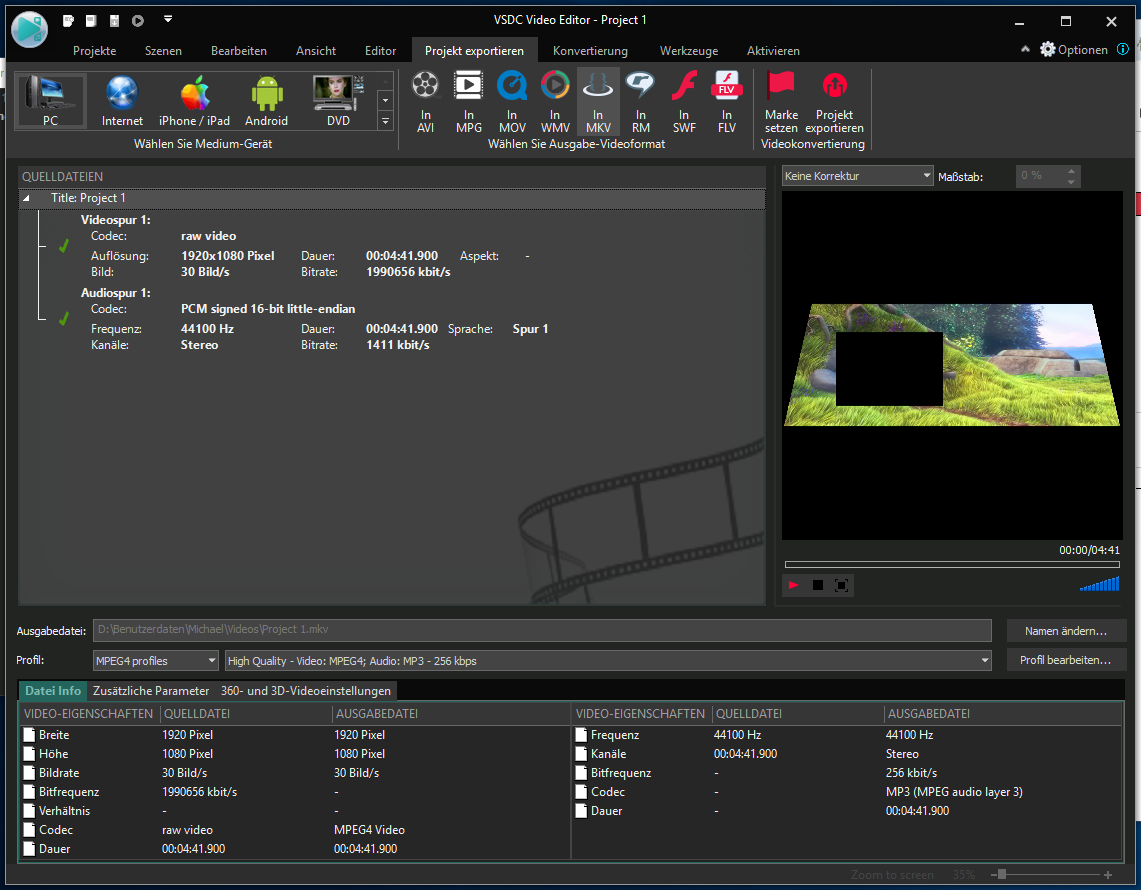1141x890 pixels.
Task: Select In FLV output format
Action: tap(727, 102)
